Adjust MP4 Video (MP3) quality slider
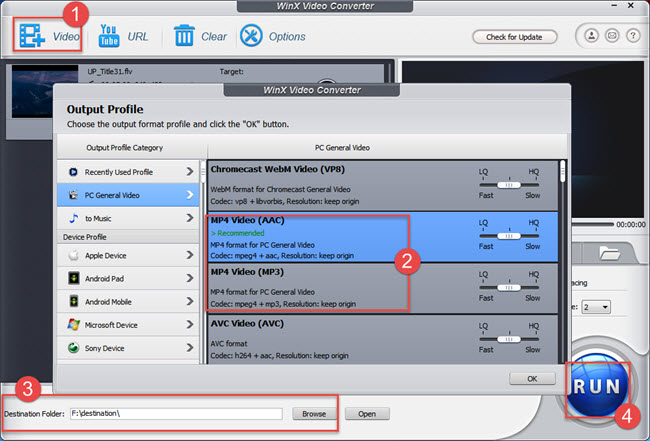The width and height of the screenshot is (650, 441). (509, 288)
